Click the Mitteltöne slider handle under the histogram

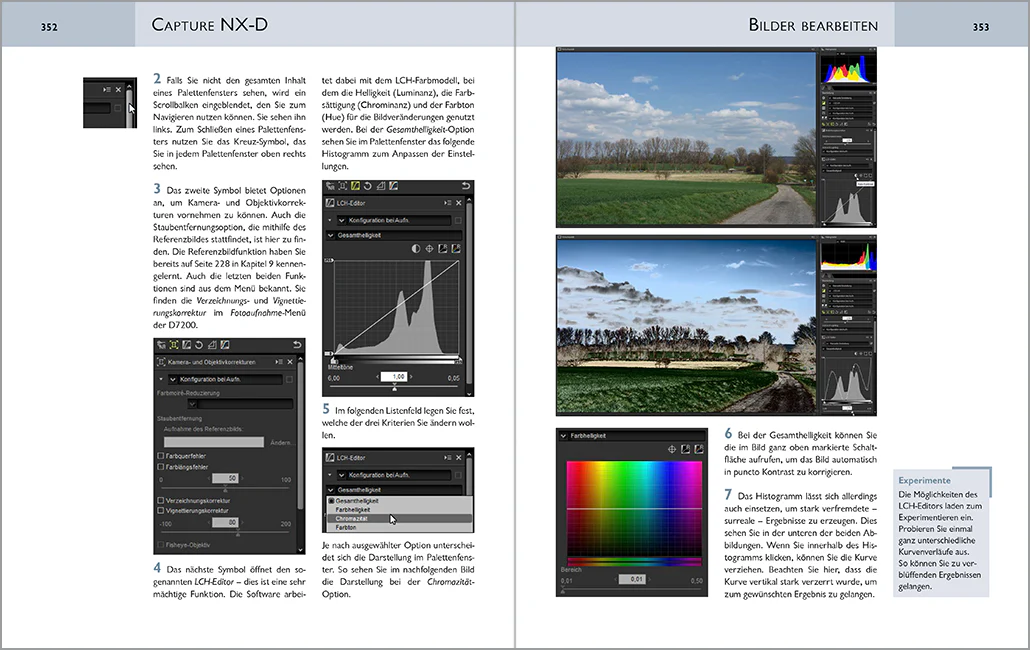[394, 388]
